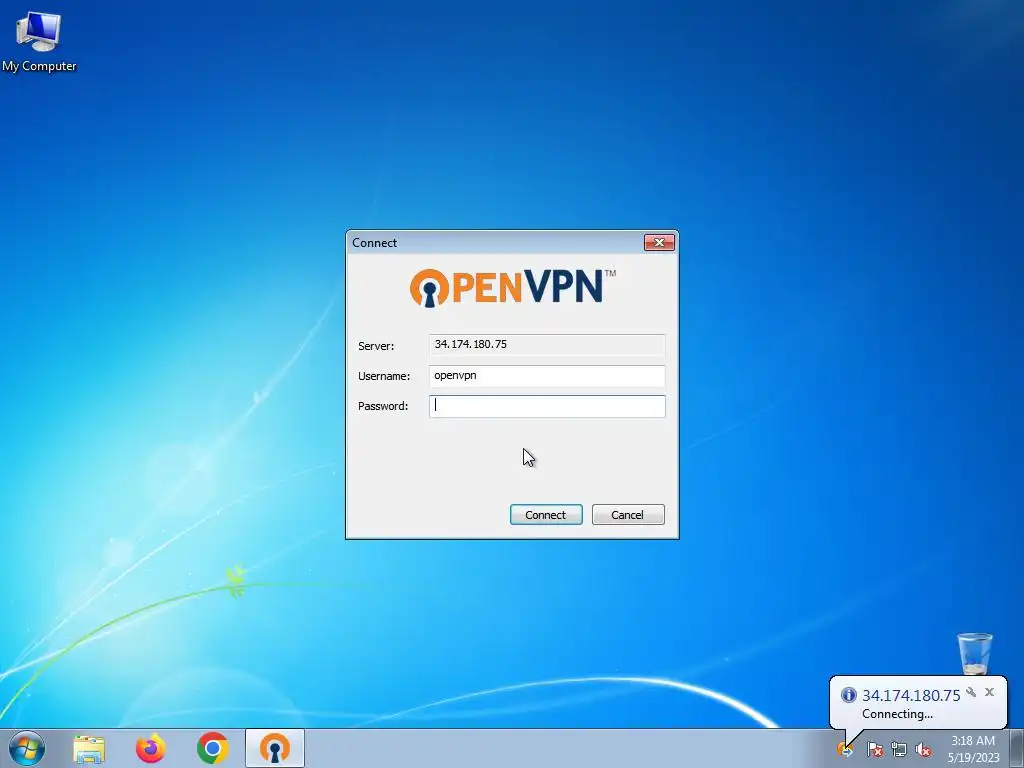Click the OpenVPN logo in dialog
The height and width of the screenshot is (768, 1024).
tap(512, 287)
